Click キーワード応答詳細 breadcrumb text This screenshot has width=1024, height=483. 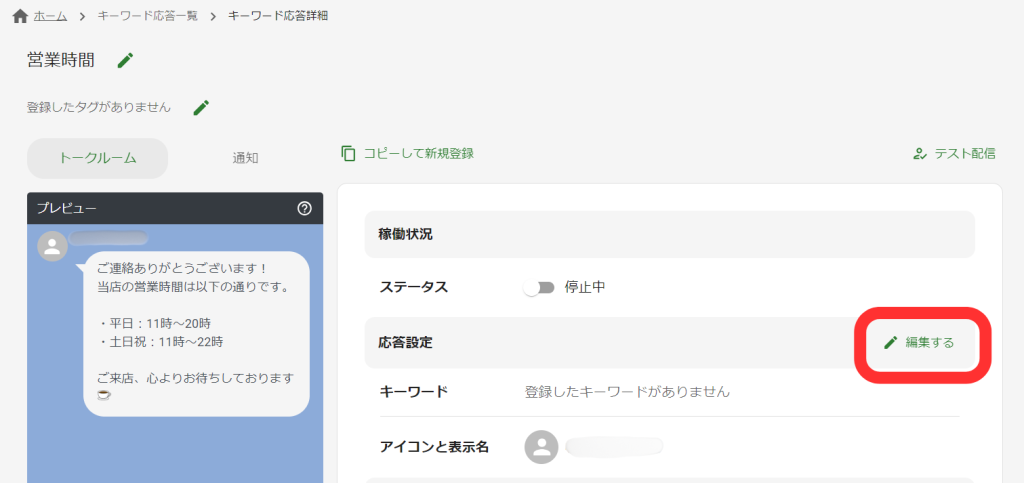coord(278,16)
